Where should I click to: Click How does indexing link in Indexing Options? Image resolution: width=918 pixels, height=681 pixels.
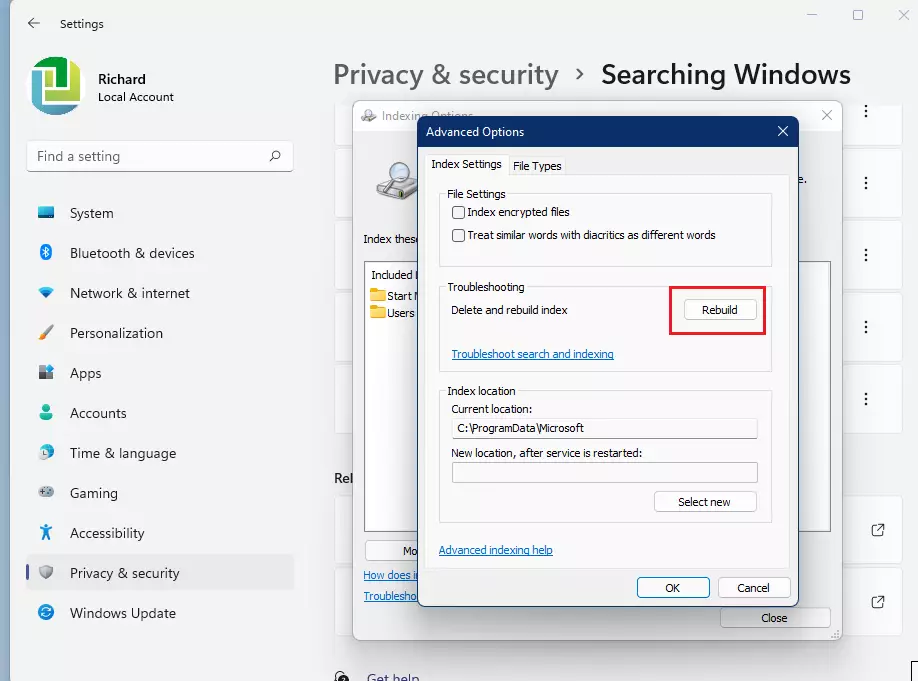[x=391, y=575]
